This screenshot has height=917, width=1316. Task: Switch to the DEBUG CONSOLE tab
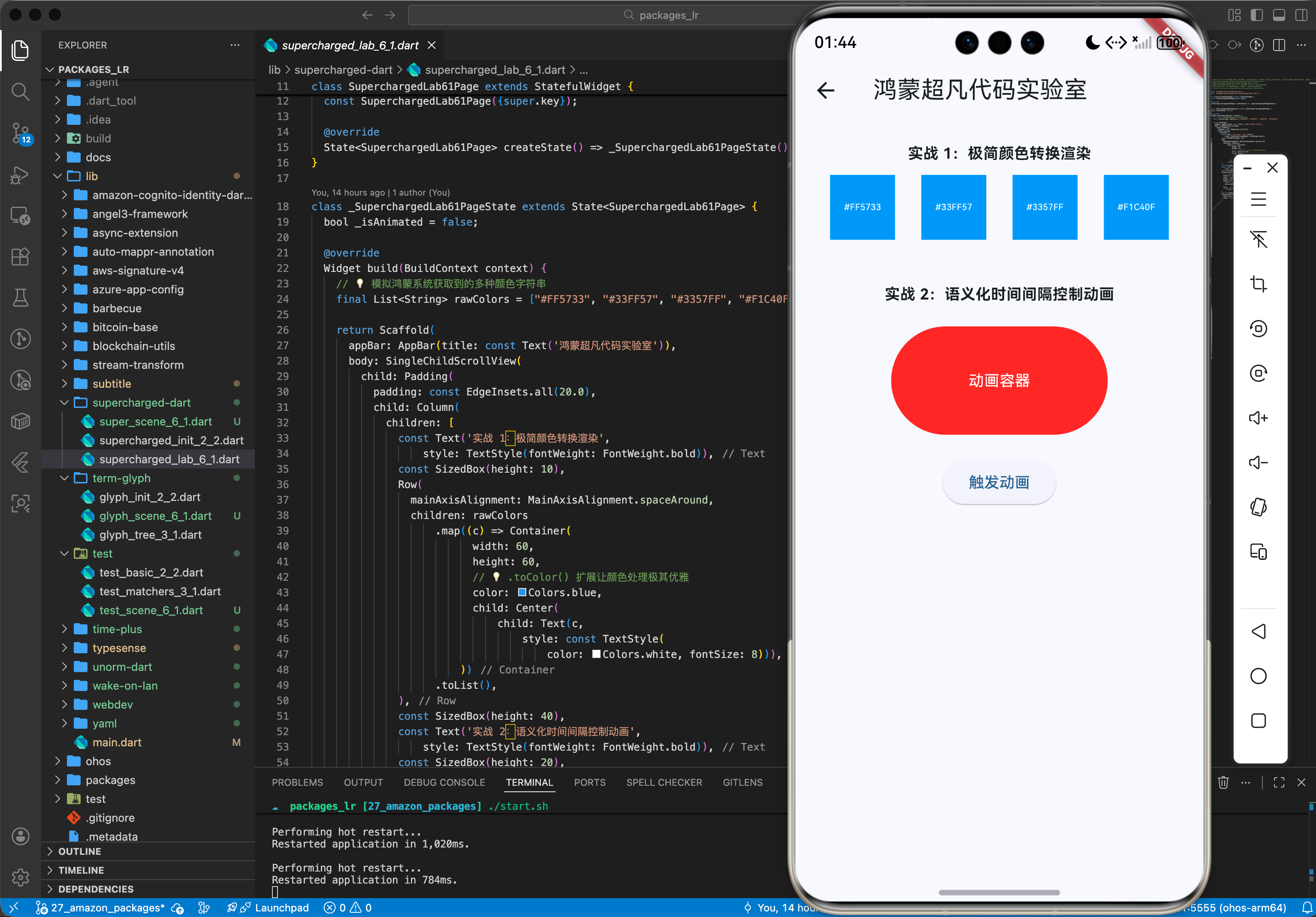pos(444,782)
